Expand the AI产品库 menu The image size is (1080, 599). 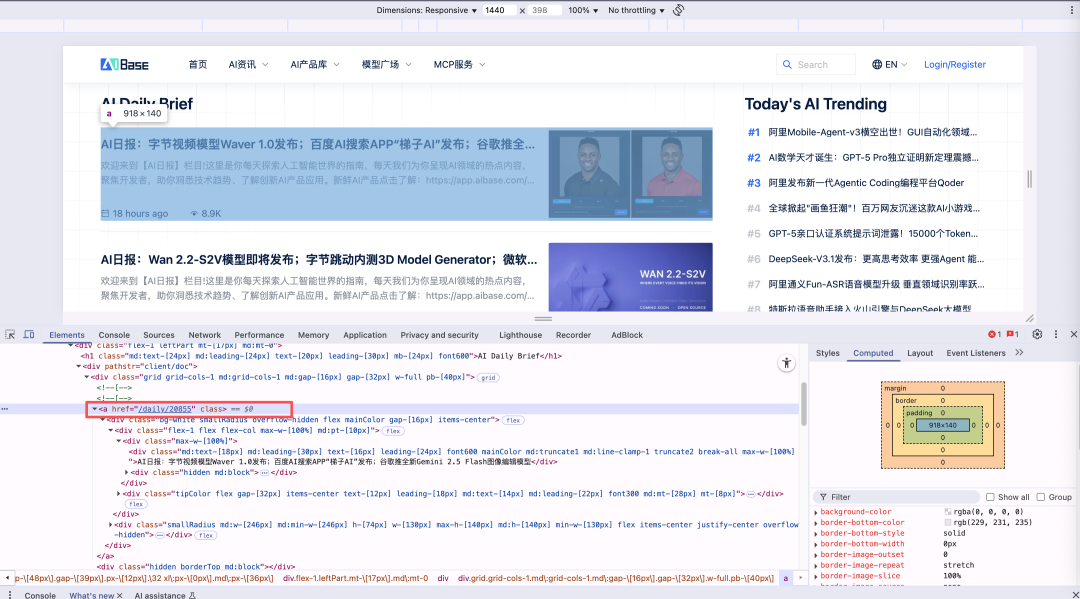coord(315,64)
